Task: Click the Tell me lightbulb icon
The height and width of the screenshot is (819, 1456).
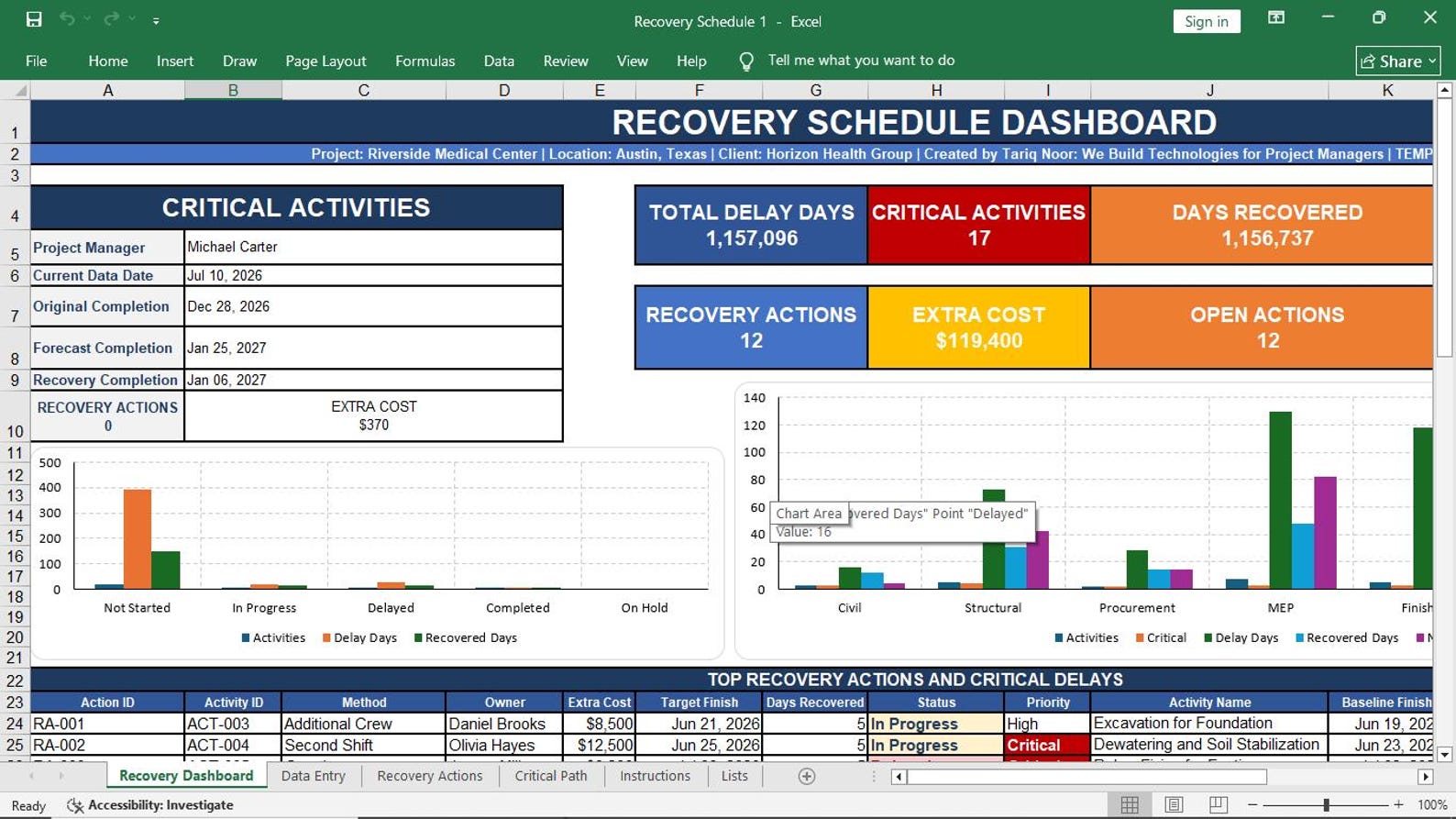Action: tap(746, 61)
